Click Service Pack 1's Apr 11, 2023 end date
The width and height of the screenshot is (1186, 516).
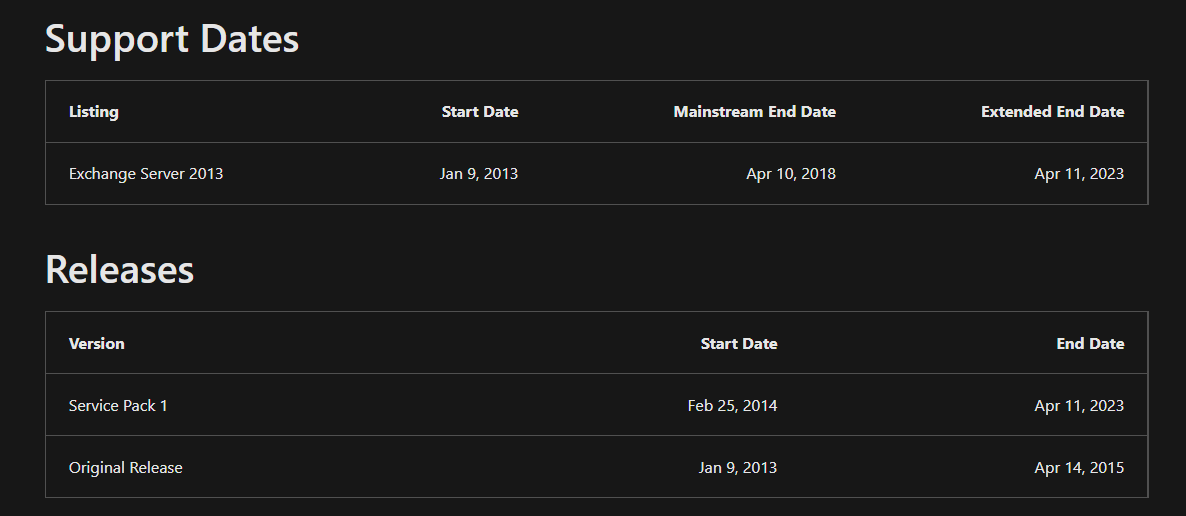point(1079,406)
